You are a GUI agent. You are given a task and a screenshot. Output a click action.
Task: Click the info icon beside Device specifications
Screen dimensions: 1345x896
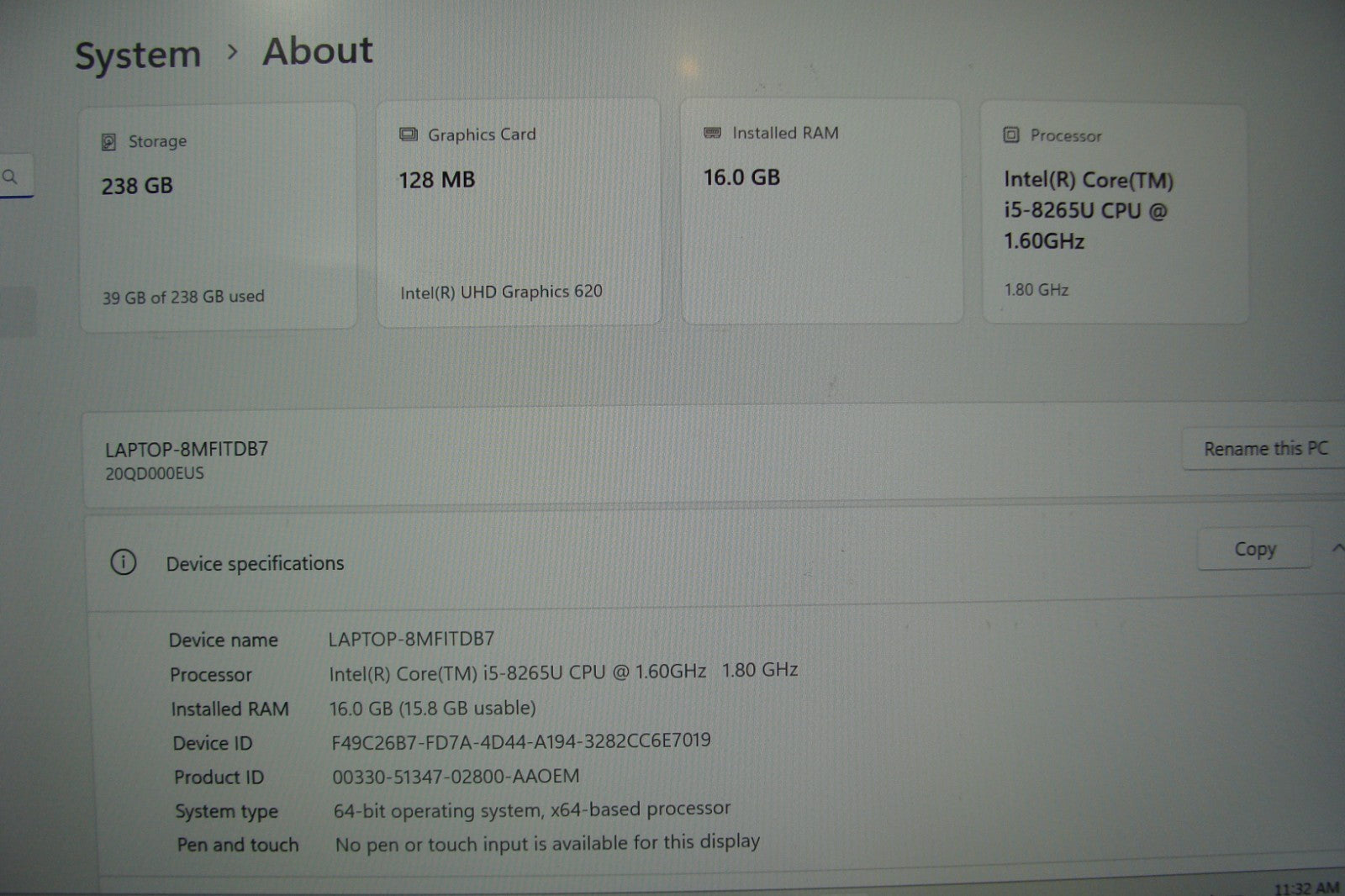click(124, 562)
